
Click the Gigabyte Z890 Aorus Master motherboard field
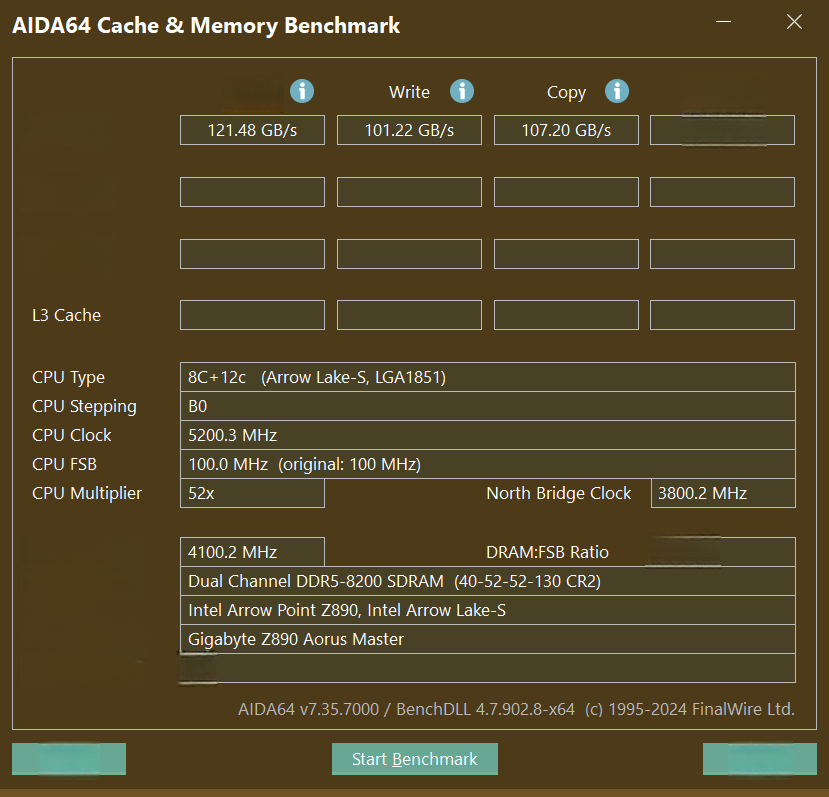coord(487,639)
